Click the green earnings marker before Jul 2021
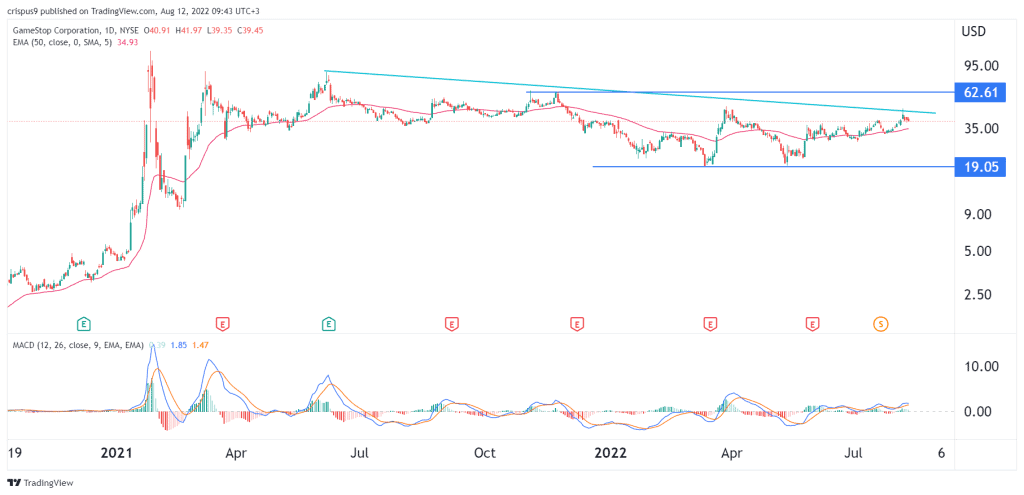This screenshot has height=495, width=1024. (x=329, y=323)
